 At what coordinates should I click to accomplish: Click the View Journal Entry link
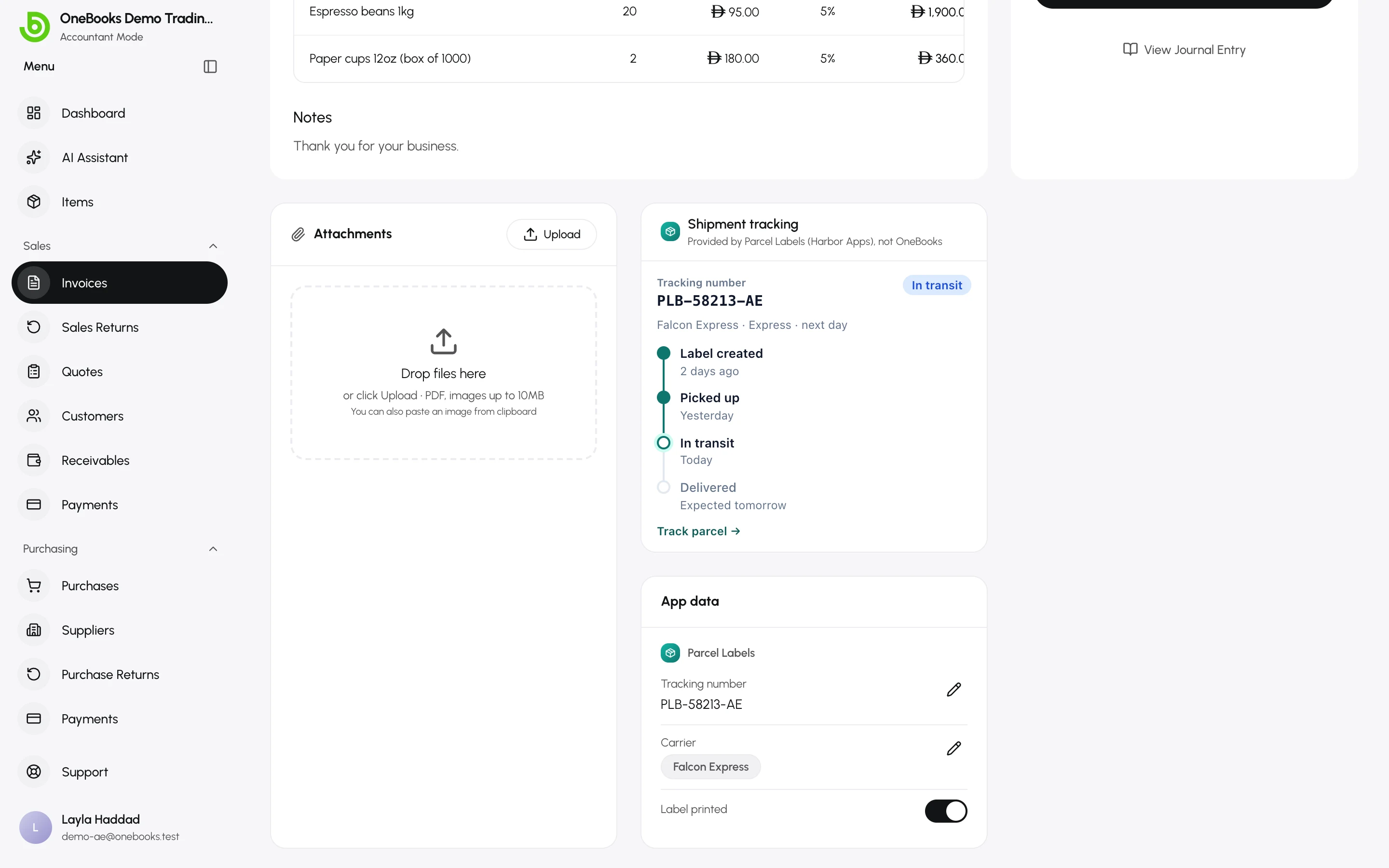pos(1184,50)
